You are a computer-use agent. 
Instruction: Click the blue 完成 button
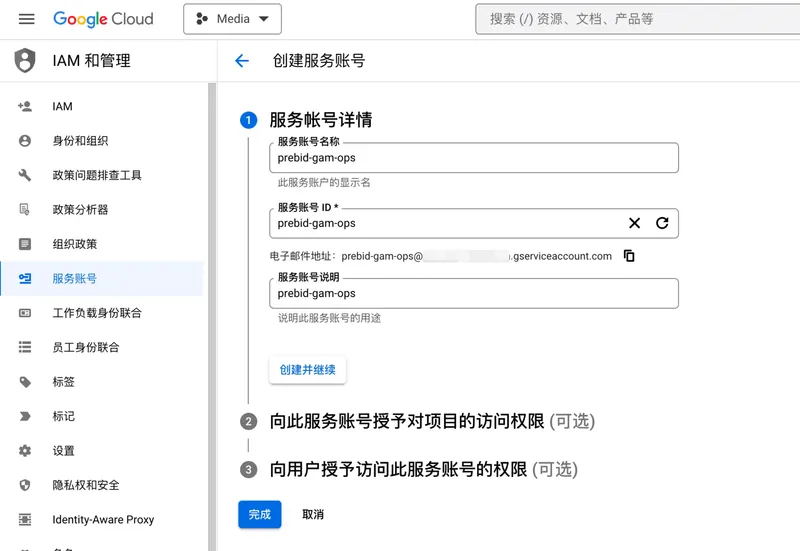coord(259,514)
